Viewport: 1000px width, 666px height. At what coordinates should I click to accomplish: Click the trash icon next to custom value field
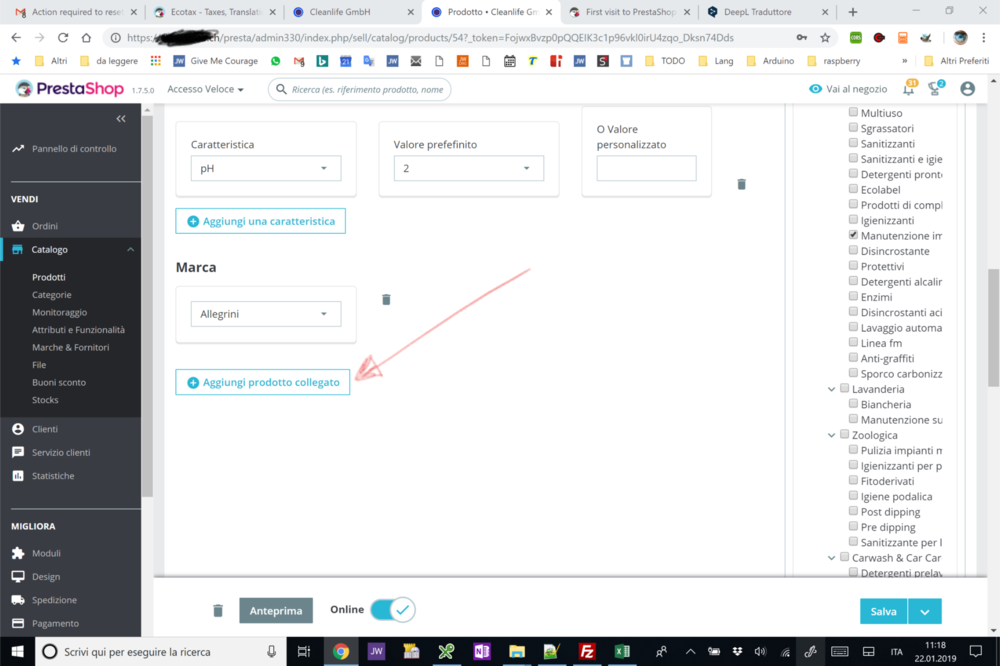tap(741, 183)
